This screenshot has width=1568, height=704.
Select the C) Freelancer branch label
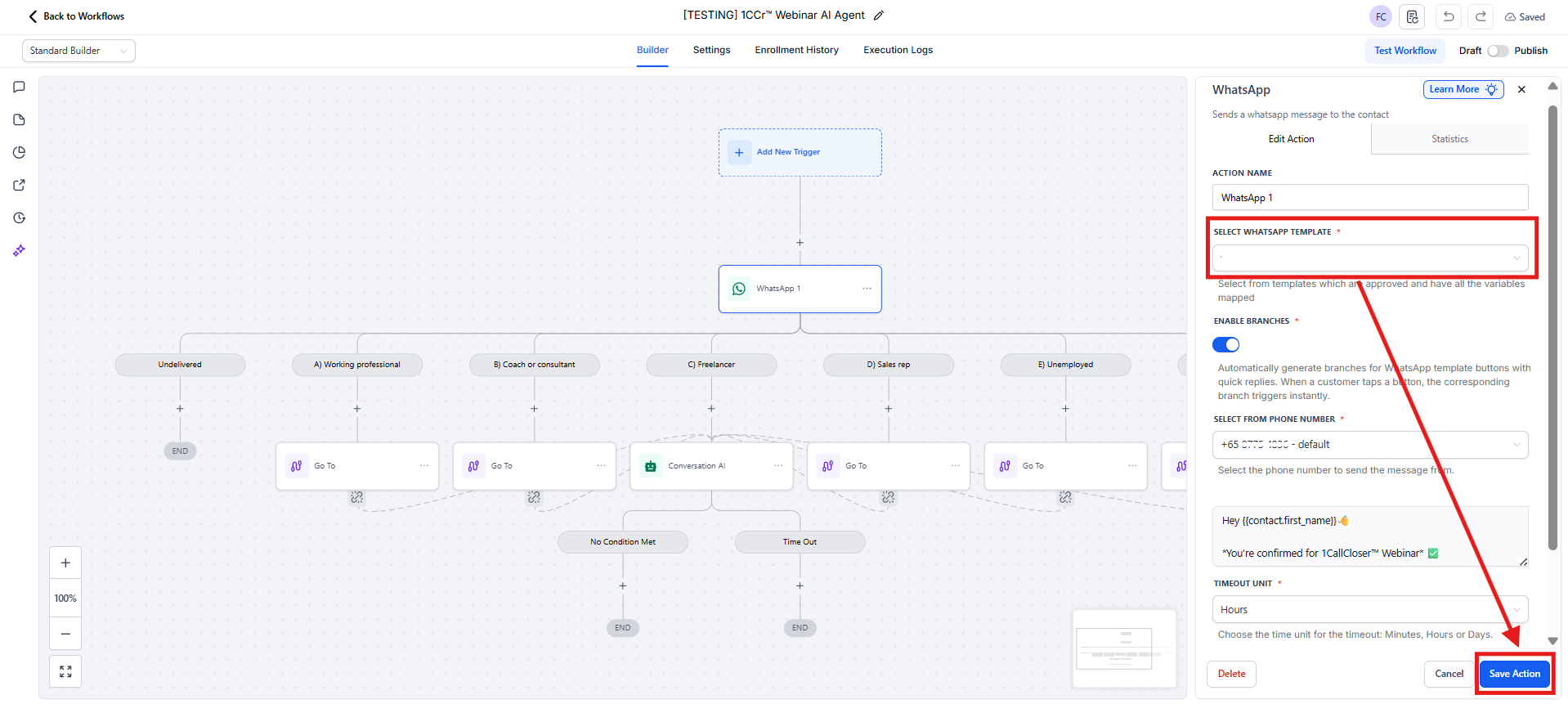point(711,365)
